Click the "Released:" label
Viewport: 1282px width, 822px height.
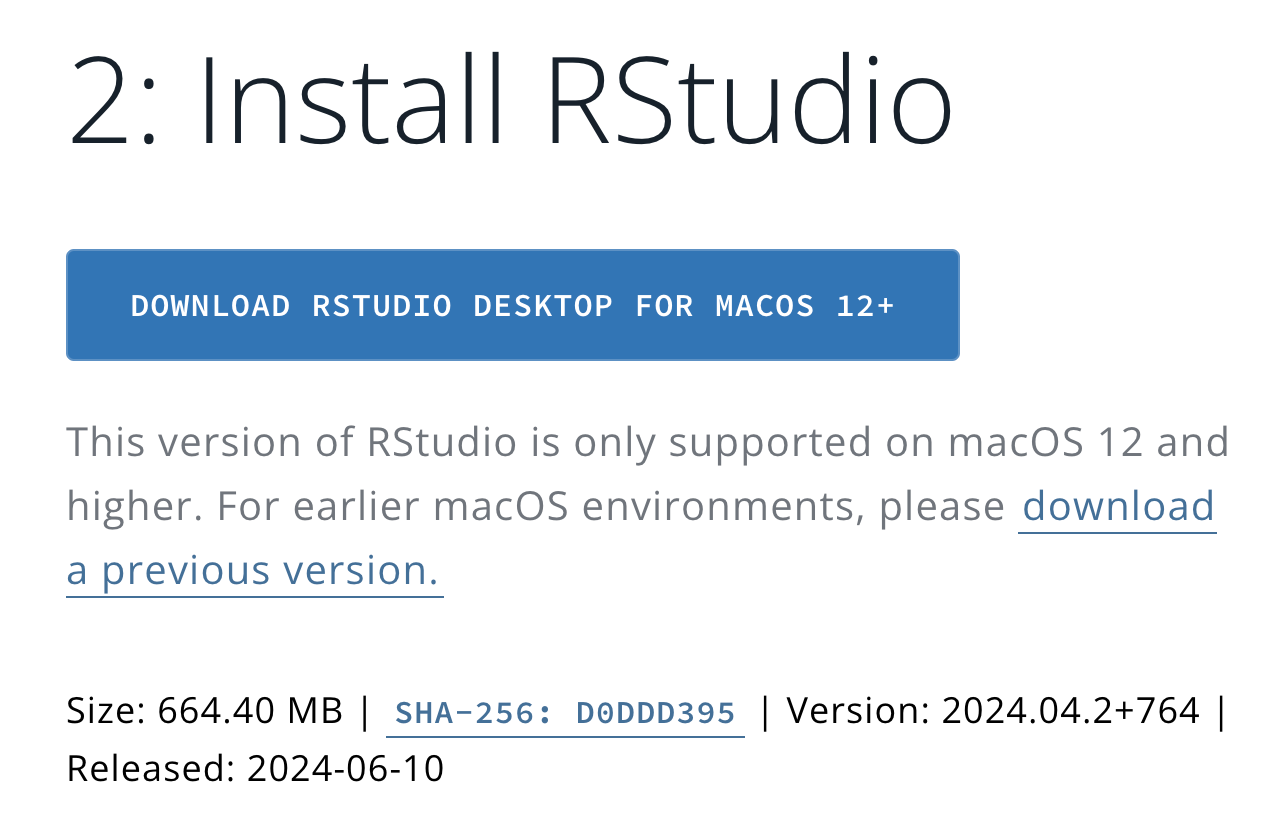[x=150, y=769]
